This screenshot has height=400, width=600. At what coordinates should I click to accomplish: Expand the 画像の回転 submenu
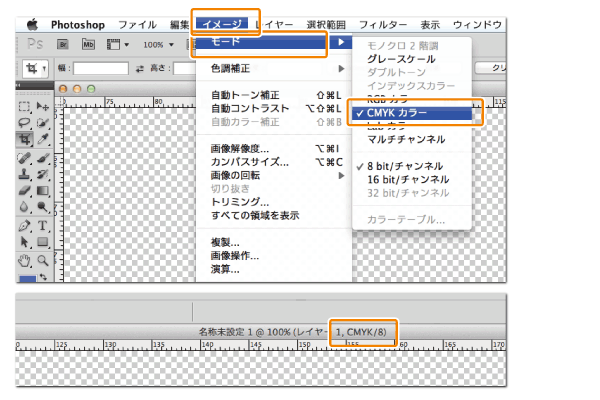tap(274, 175)
